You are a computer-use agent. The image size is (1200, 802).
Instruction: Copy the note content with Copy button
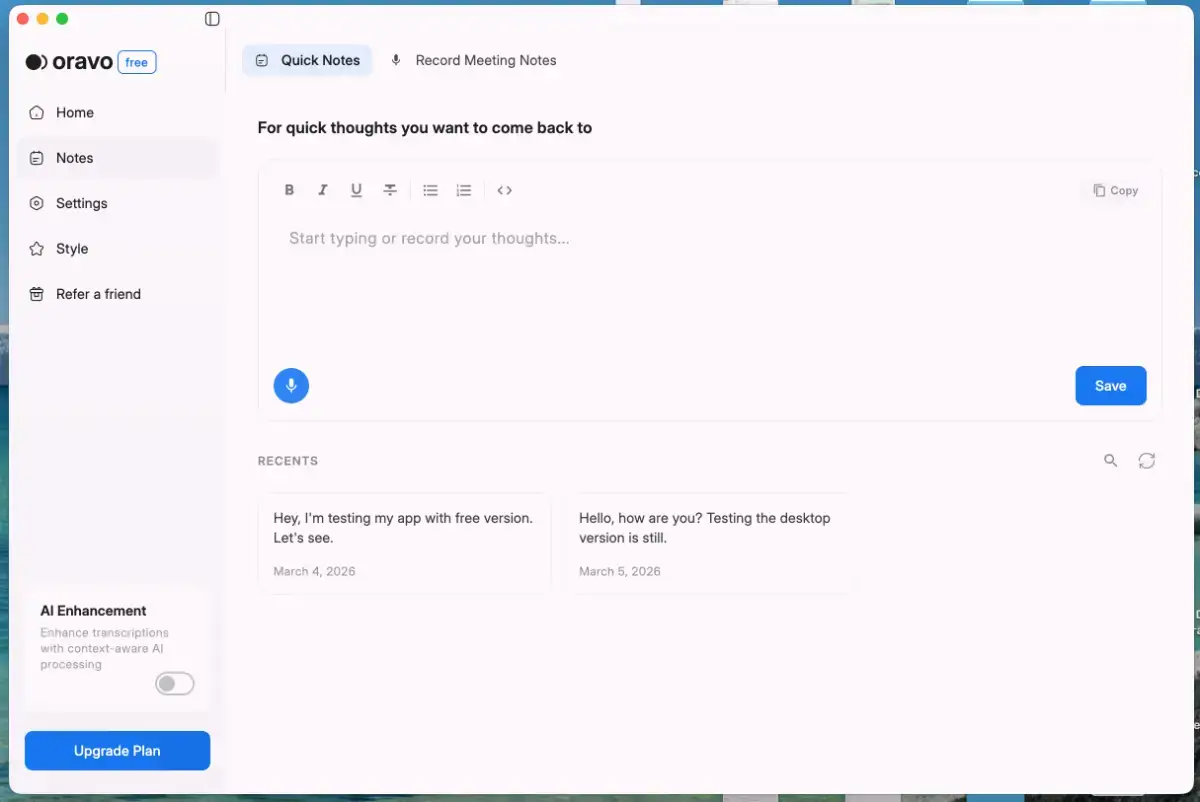(1115, 190)
